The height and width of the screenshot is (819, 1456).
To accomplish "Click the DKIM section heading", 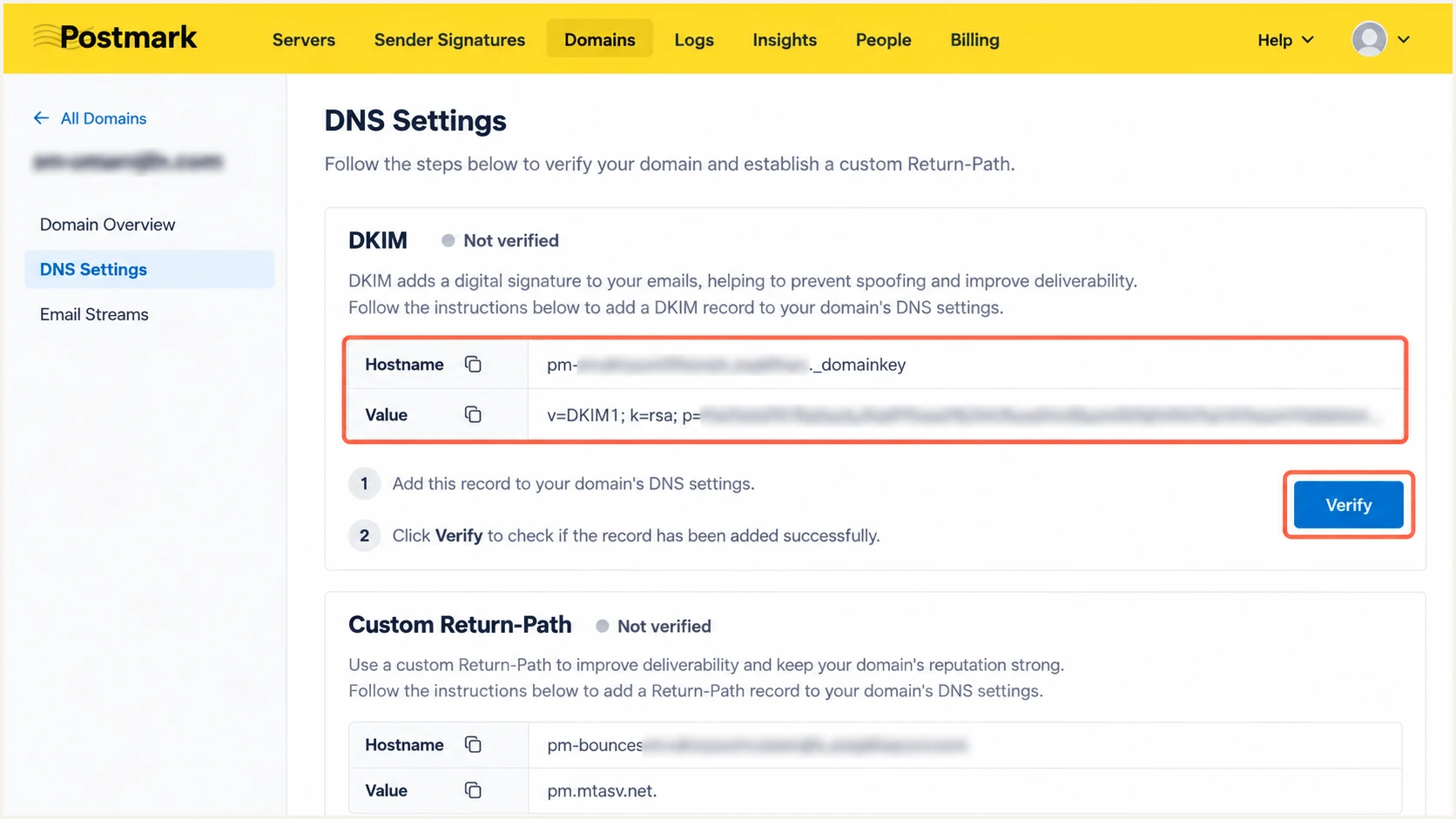I will pyautogui.click(x=378, y=240).
